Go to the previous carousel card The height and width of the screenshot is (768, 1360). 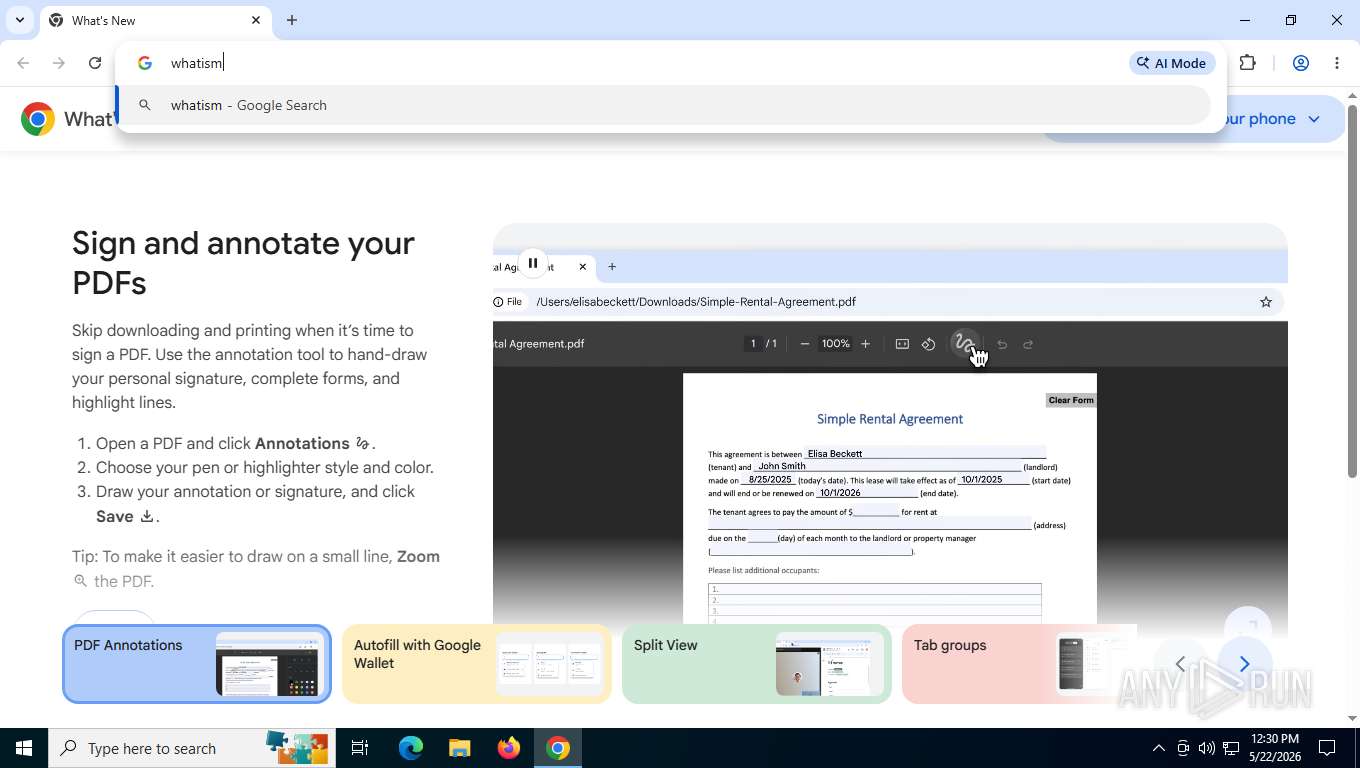(x=1180, y=664)
